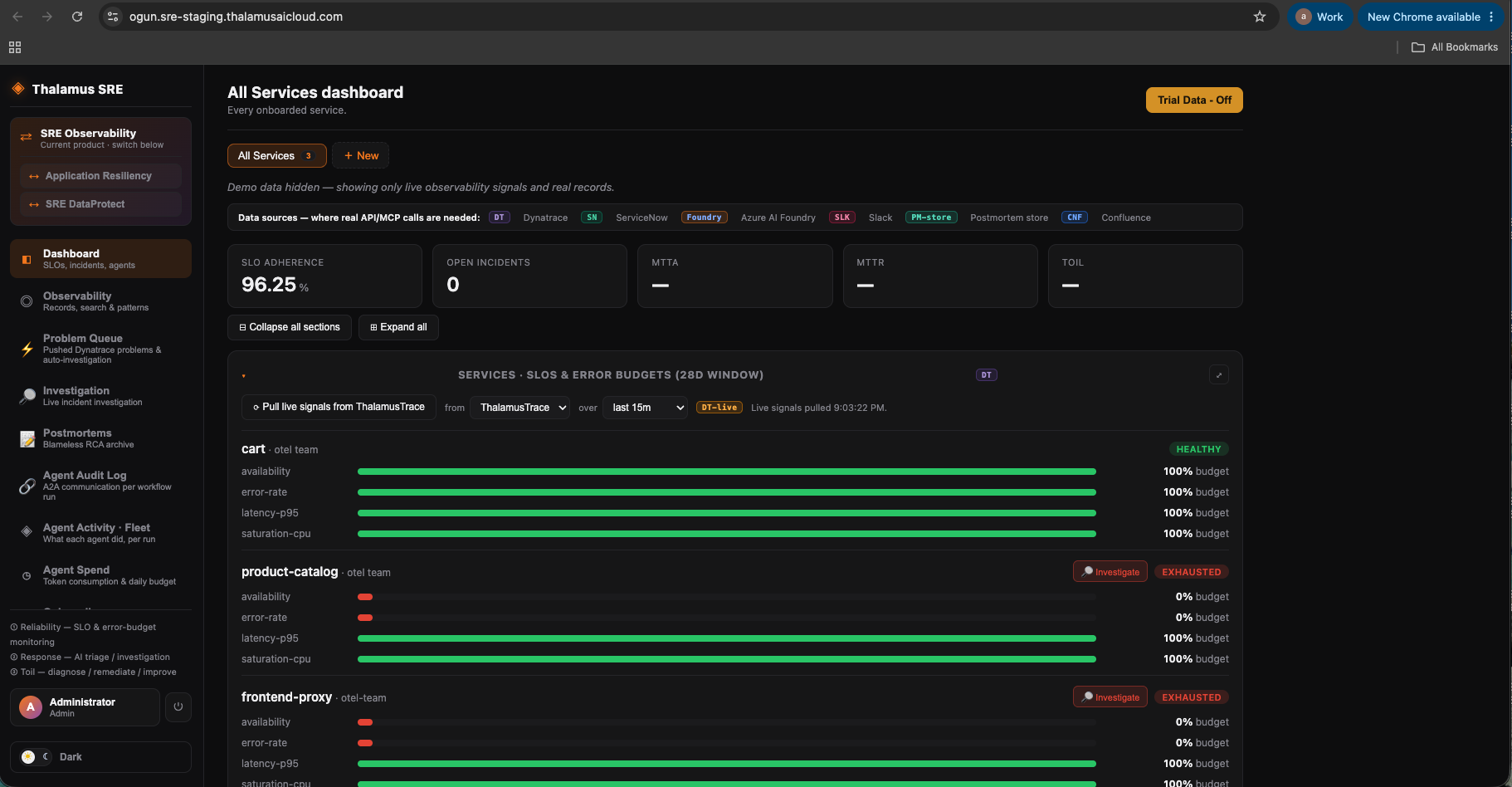Image resolution: width=1512 pixels, height=787 pixels.
Task: Click the PM-store data source badge
Action: [x=931, y=218]
